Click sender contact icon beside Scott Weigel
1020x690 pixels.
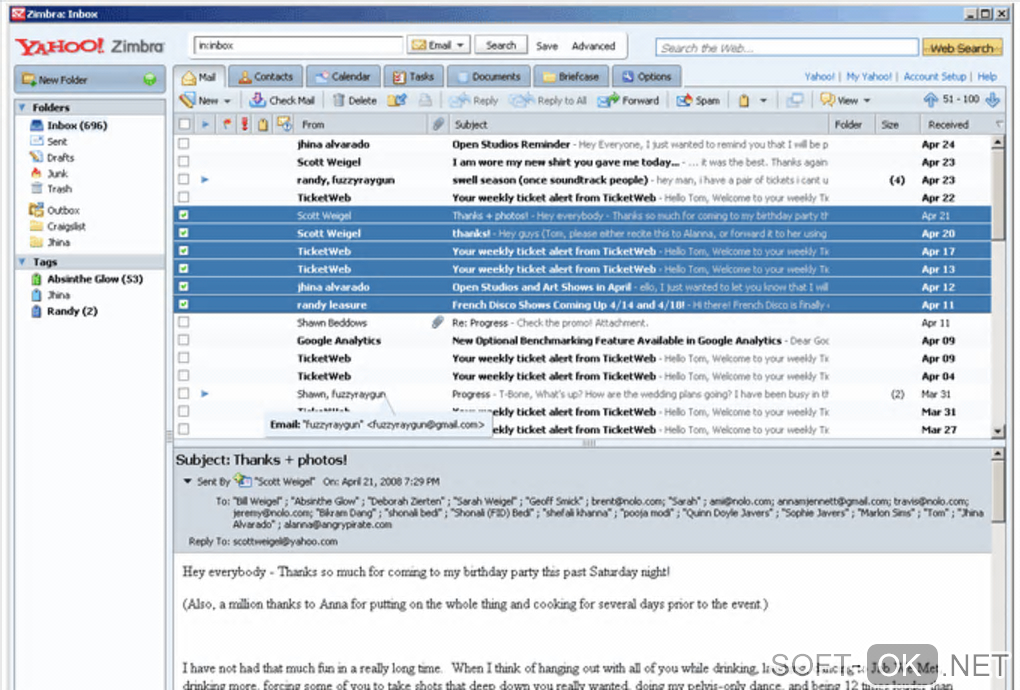click(243, 481)
